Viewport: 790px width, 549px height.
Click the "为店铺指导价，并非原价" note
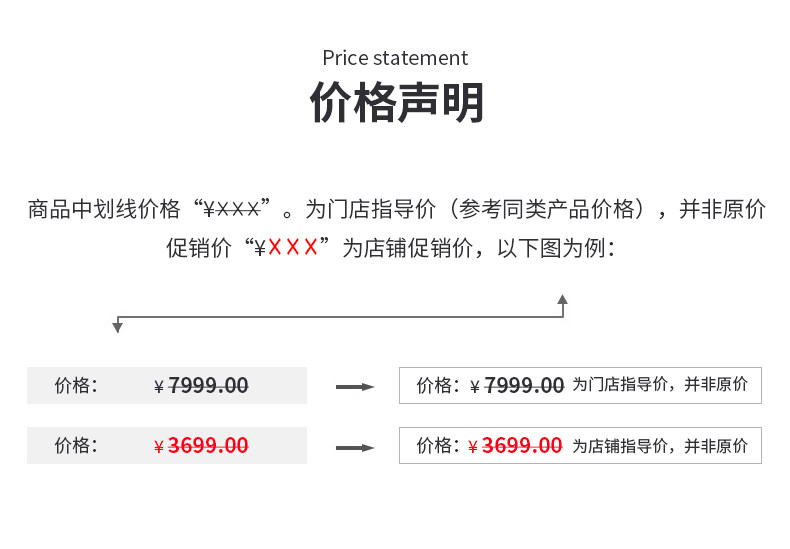click(659, 446)
